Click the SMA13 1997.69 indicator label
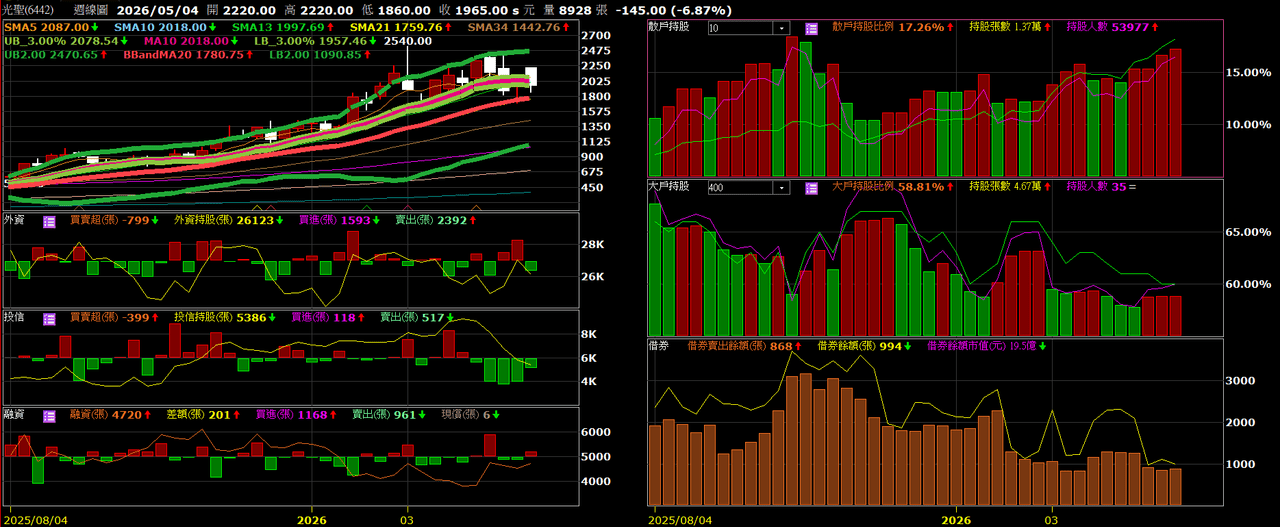1280x527 pixels. pyautogui.click(x=285, y=27)
